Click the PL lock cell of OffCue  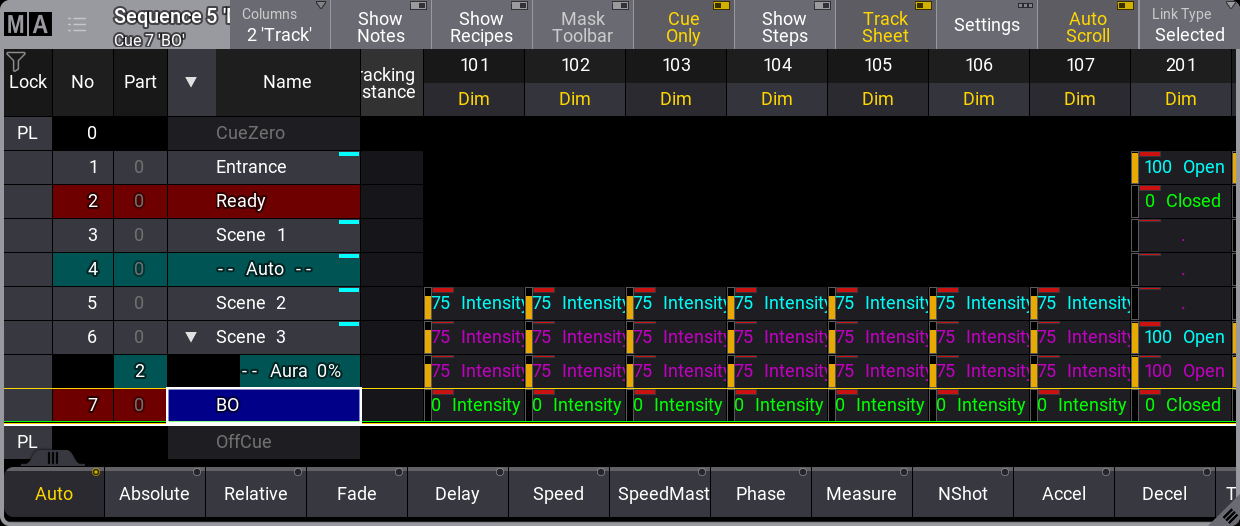click(28, 442)
